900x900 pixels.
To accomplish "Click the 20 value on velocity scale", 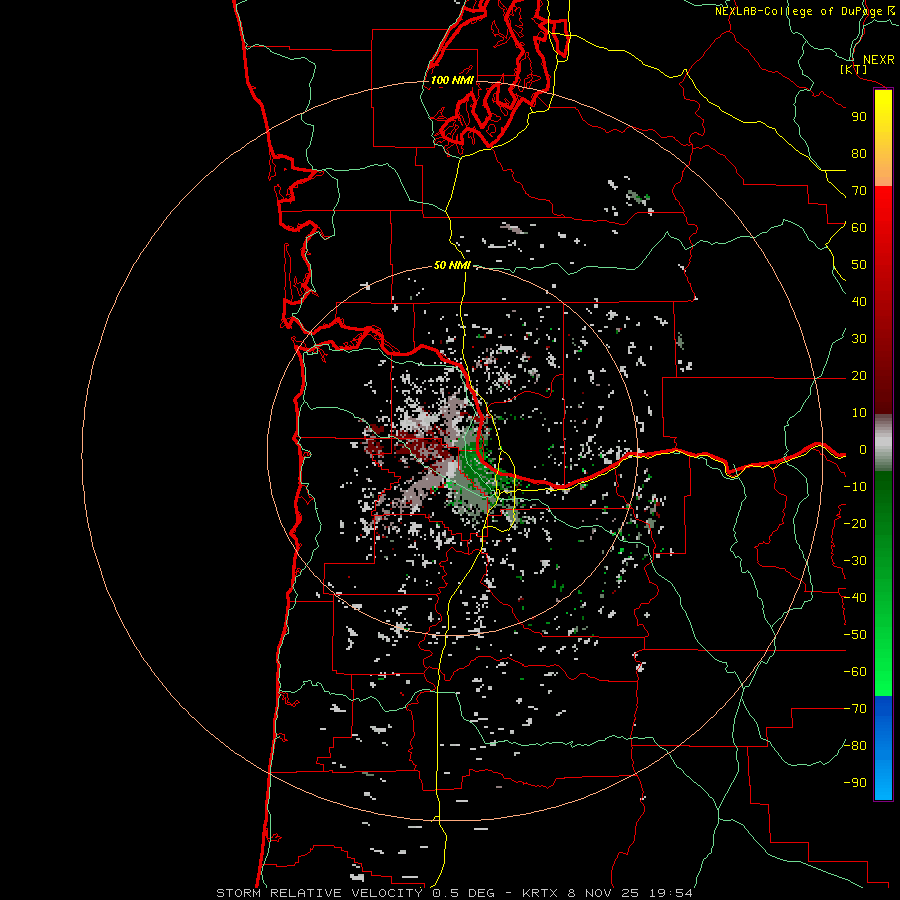I will pos(859,376).
